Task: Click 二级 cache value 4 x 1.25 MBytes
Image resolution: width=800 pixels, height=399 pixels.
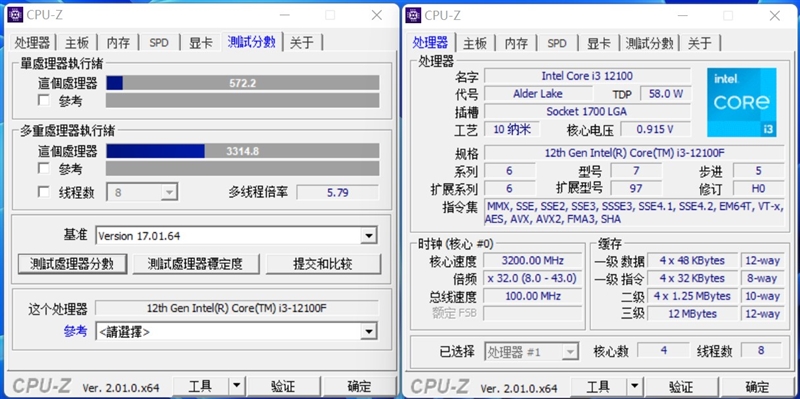Action: click(x=692, y=296)
